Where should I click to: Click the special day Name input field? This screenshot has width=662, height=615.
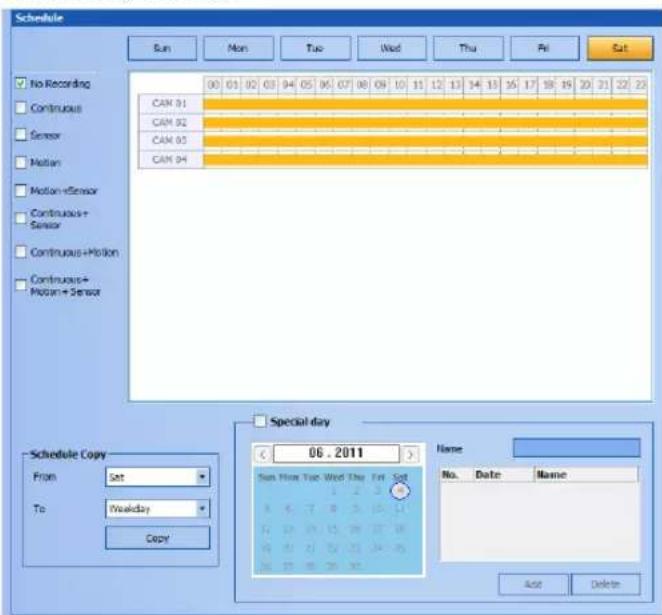576,448
